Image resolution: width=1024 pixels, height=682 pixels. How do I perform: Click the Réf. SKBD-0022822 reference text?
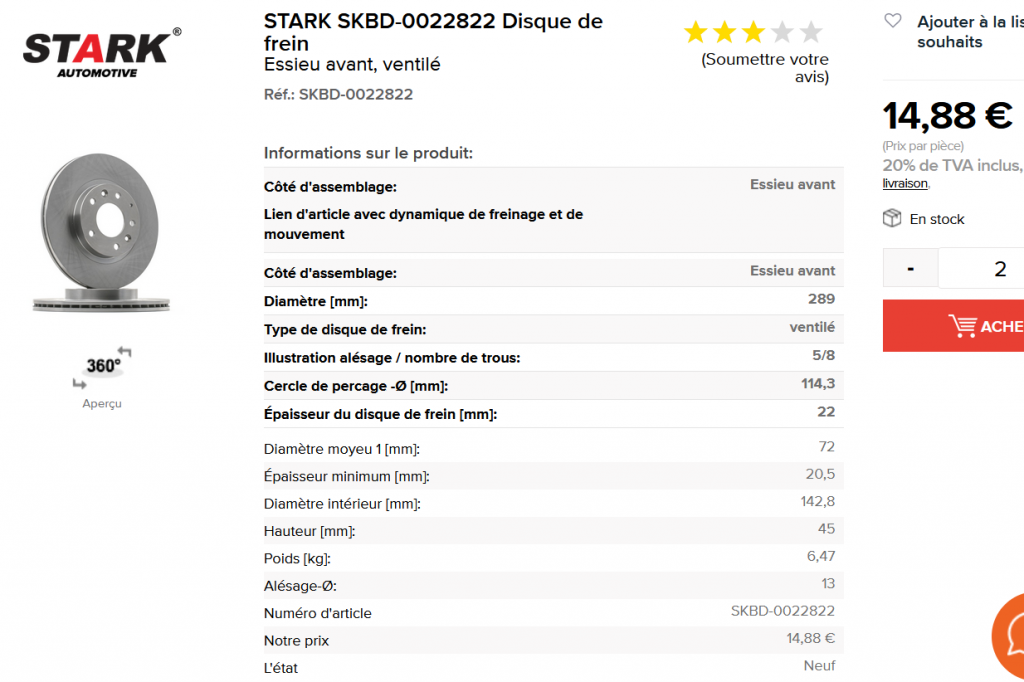point(338,95)
